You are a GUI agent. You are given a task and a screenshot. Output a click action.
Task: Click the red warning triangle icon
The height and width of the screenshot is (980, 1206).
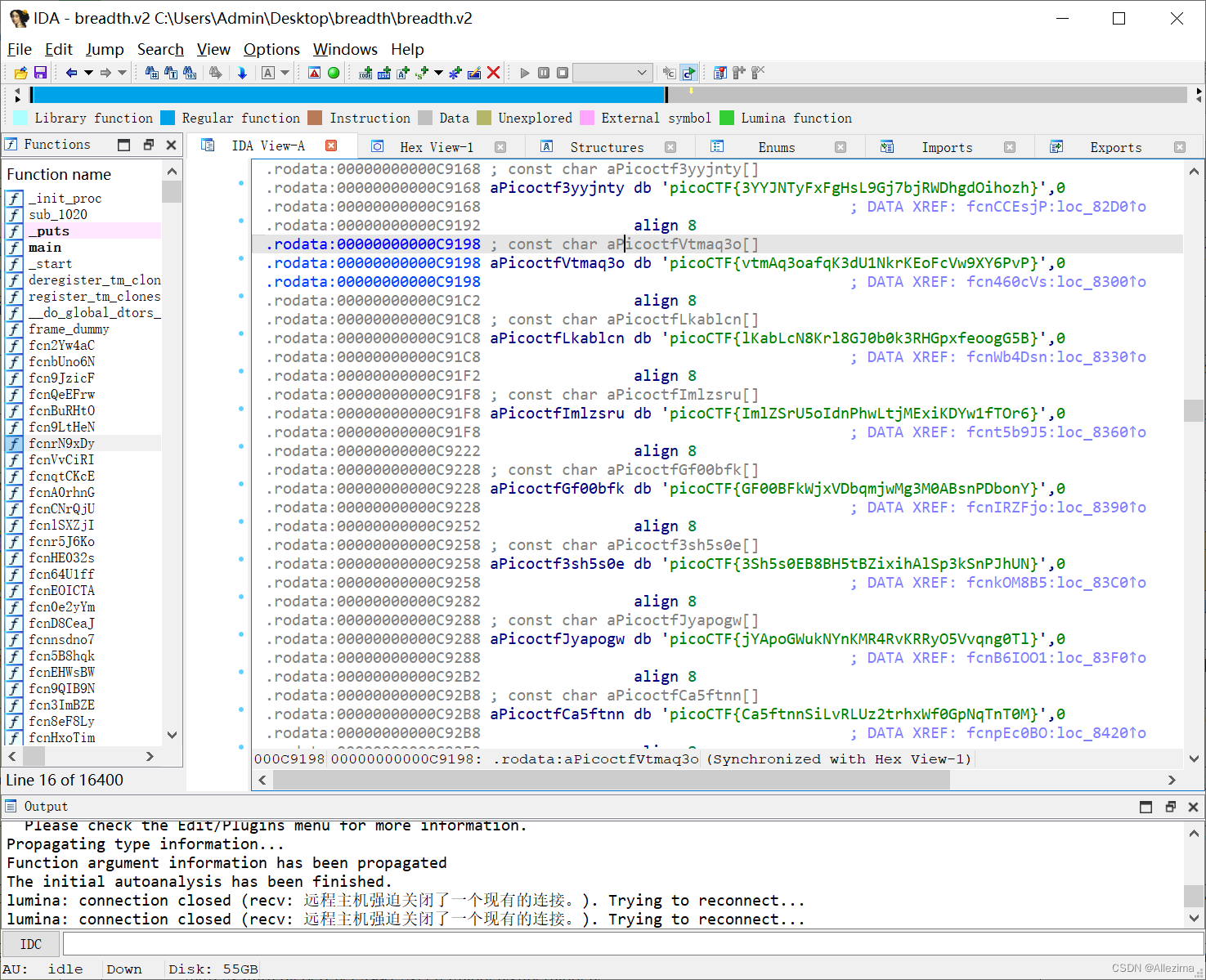(x=314, y=73)
